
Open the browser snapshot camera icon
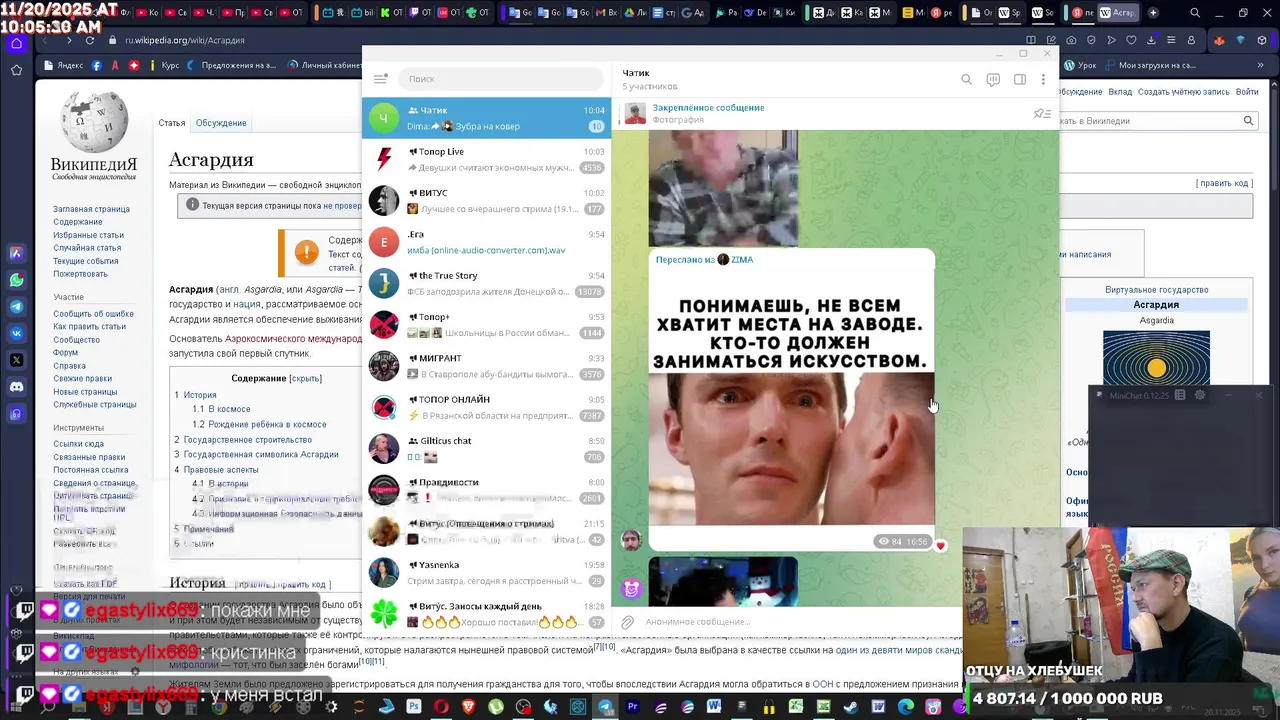pyautogui.click(x=1071, y=40)
